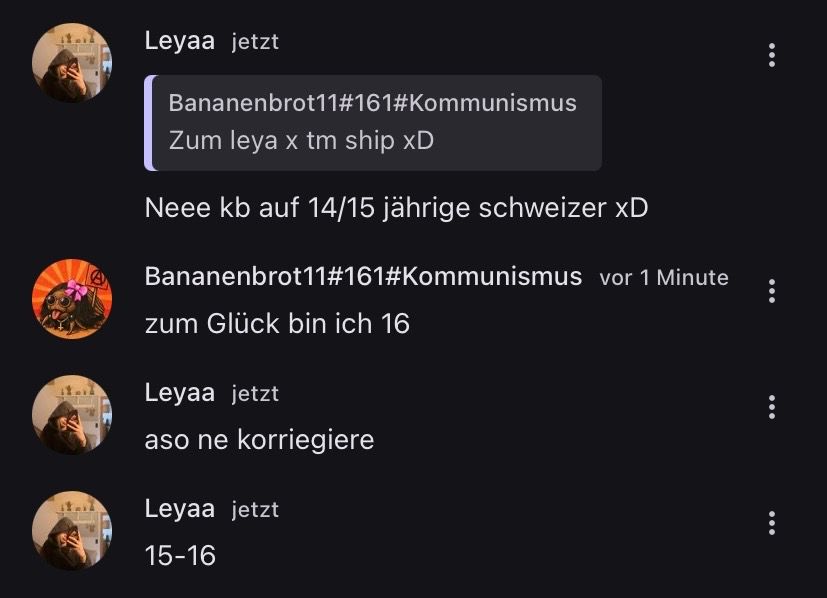Click the "vor 1 Minute" timestamp
This screenshot has height=598, width=827.
coord(664,278)
